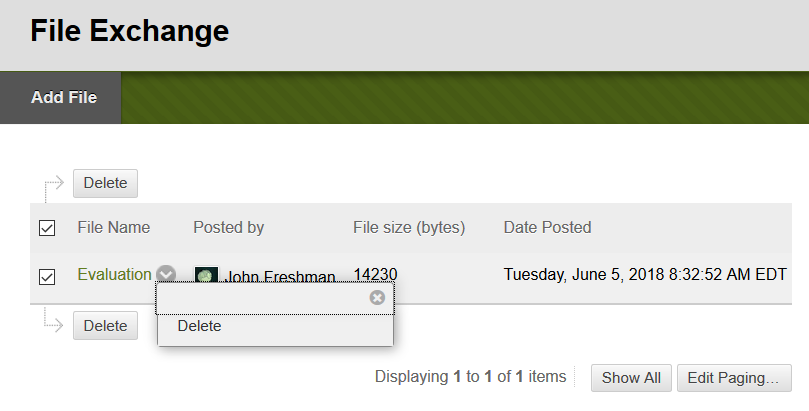809x411 pixels.
Task: Close the Evaluation context menu popup
Action: click(x=377, y=298)
